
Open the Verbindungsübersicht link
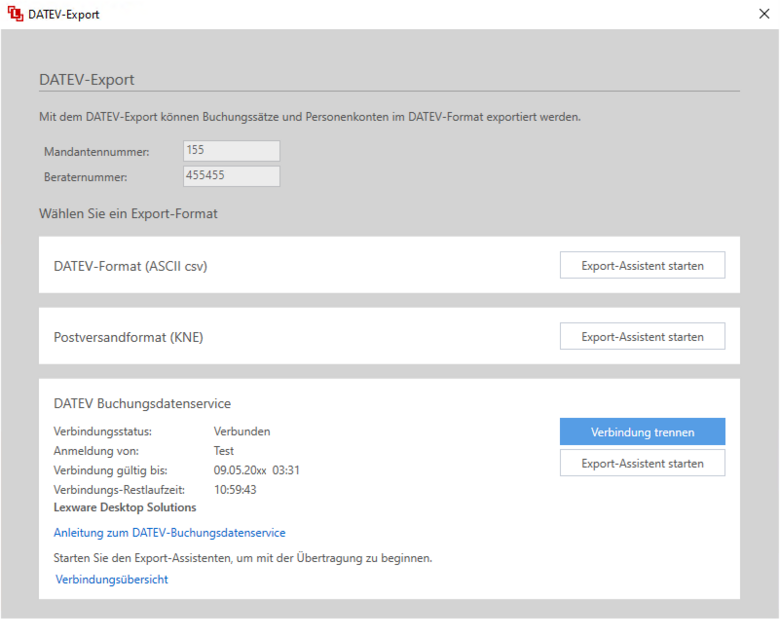point(112,579)
